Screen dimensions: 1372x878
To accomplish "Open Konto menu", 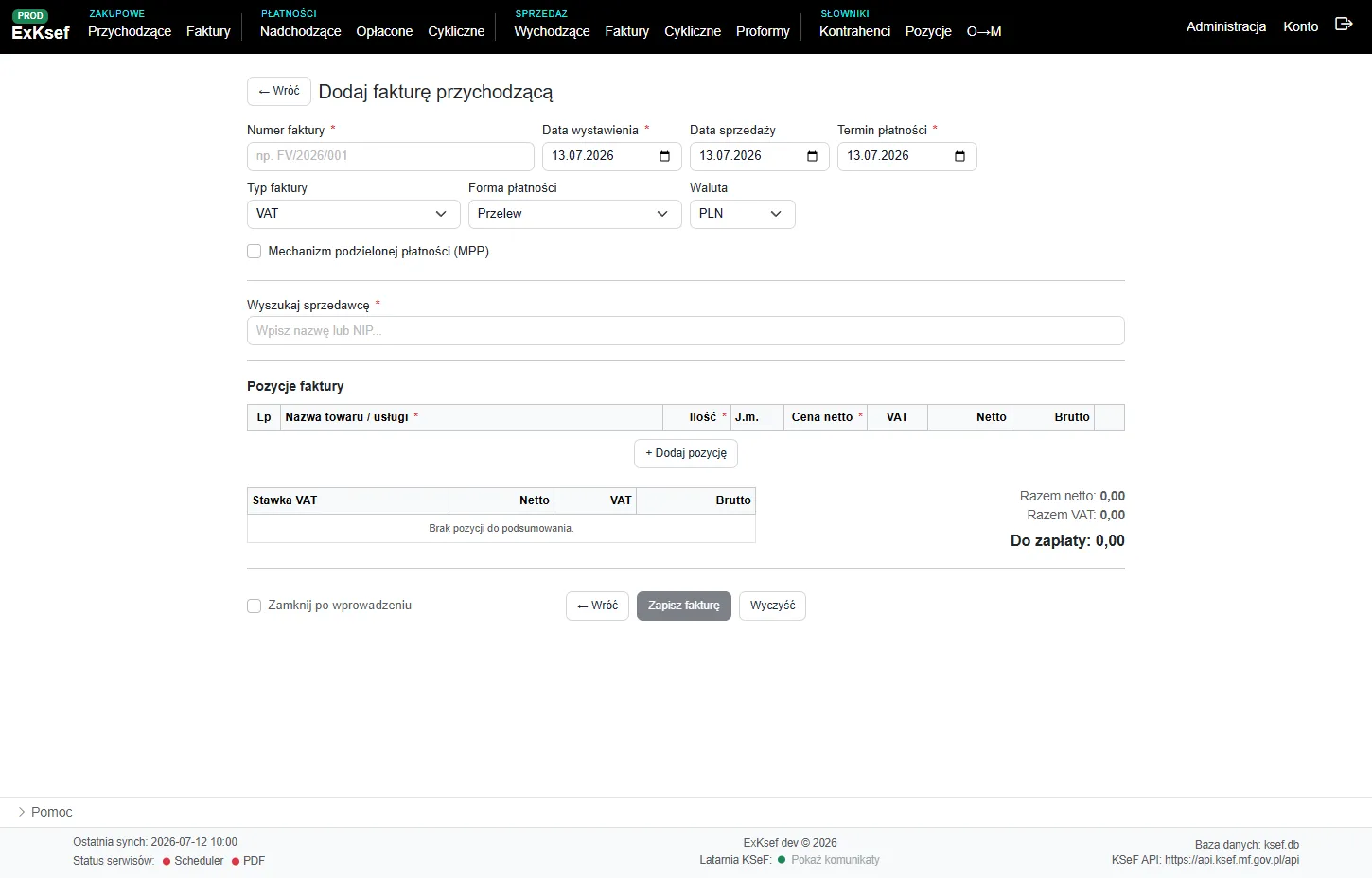I will (x=1301, y=26).
